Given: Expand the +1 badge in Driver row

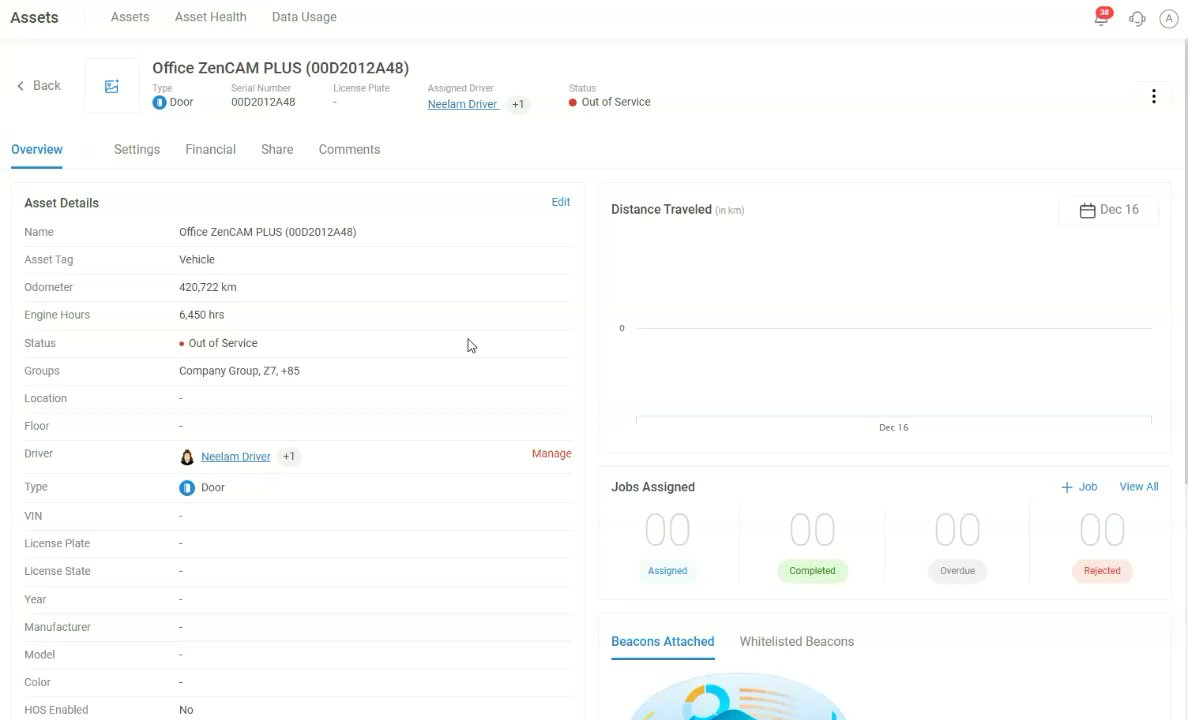Looking at the screenshot, I should pos(289,456).
